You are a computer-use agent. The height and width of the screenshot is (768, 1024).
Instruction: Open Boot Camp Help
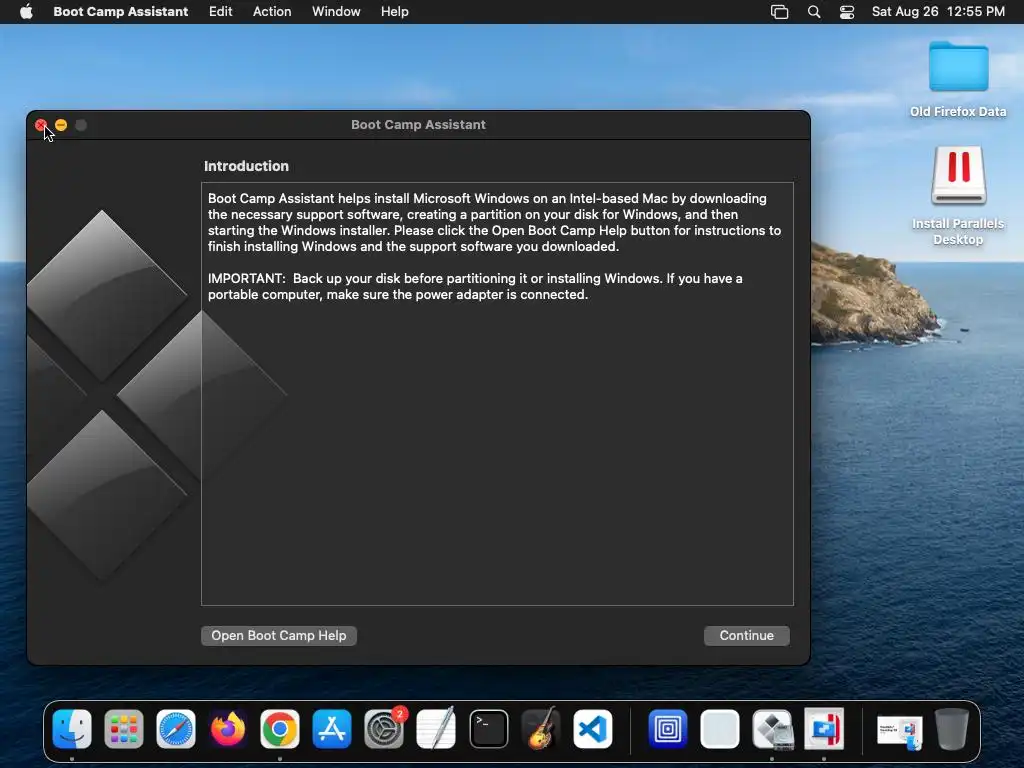(279, 635)
